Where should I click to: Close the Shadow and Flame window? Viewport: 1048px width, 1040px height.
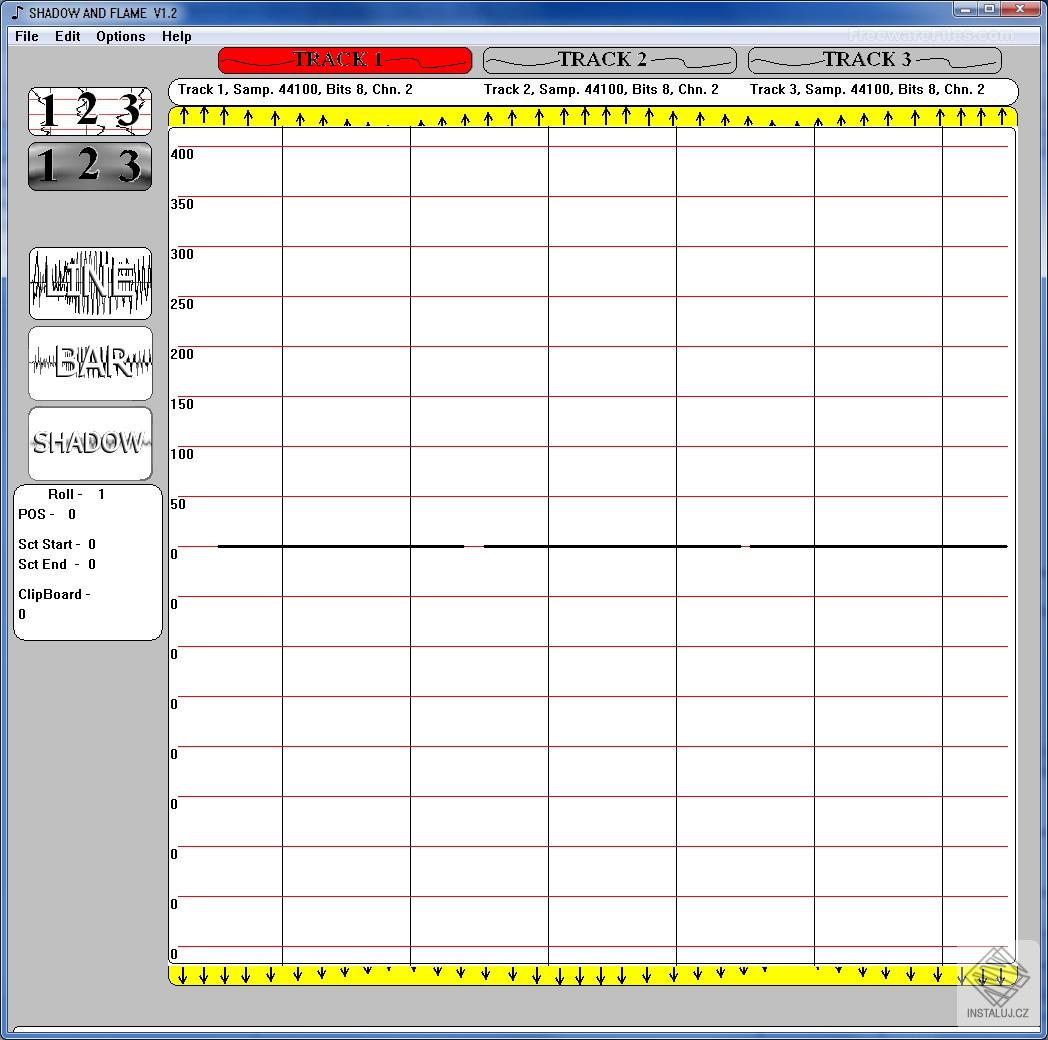click(1020, 9)
